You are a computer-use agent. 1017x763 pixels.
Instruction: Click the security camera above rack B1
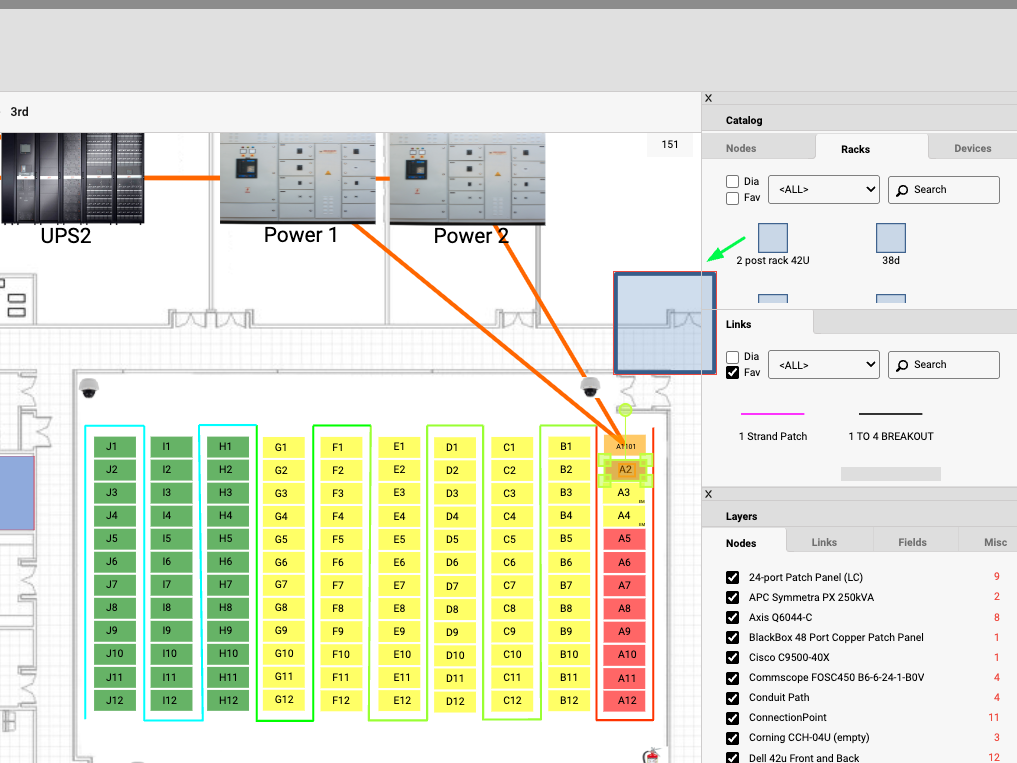coord(590,386)
